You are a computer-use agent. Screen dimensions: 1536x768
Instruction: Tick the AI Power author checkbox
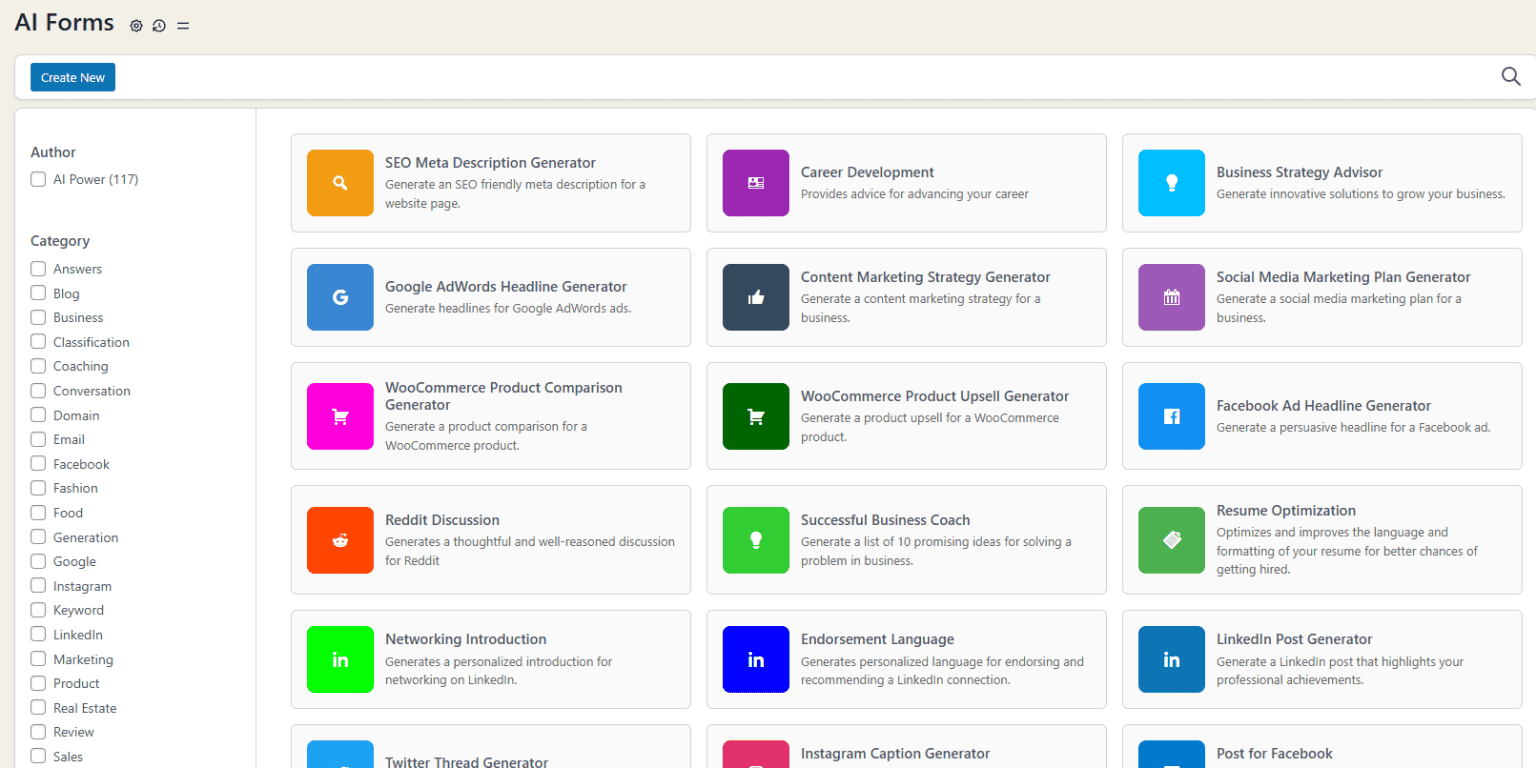38,180
